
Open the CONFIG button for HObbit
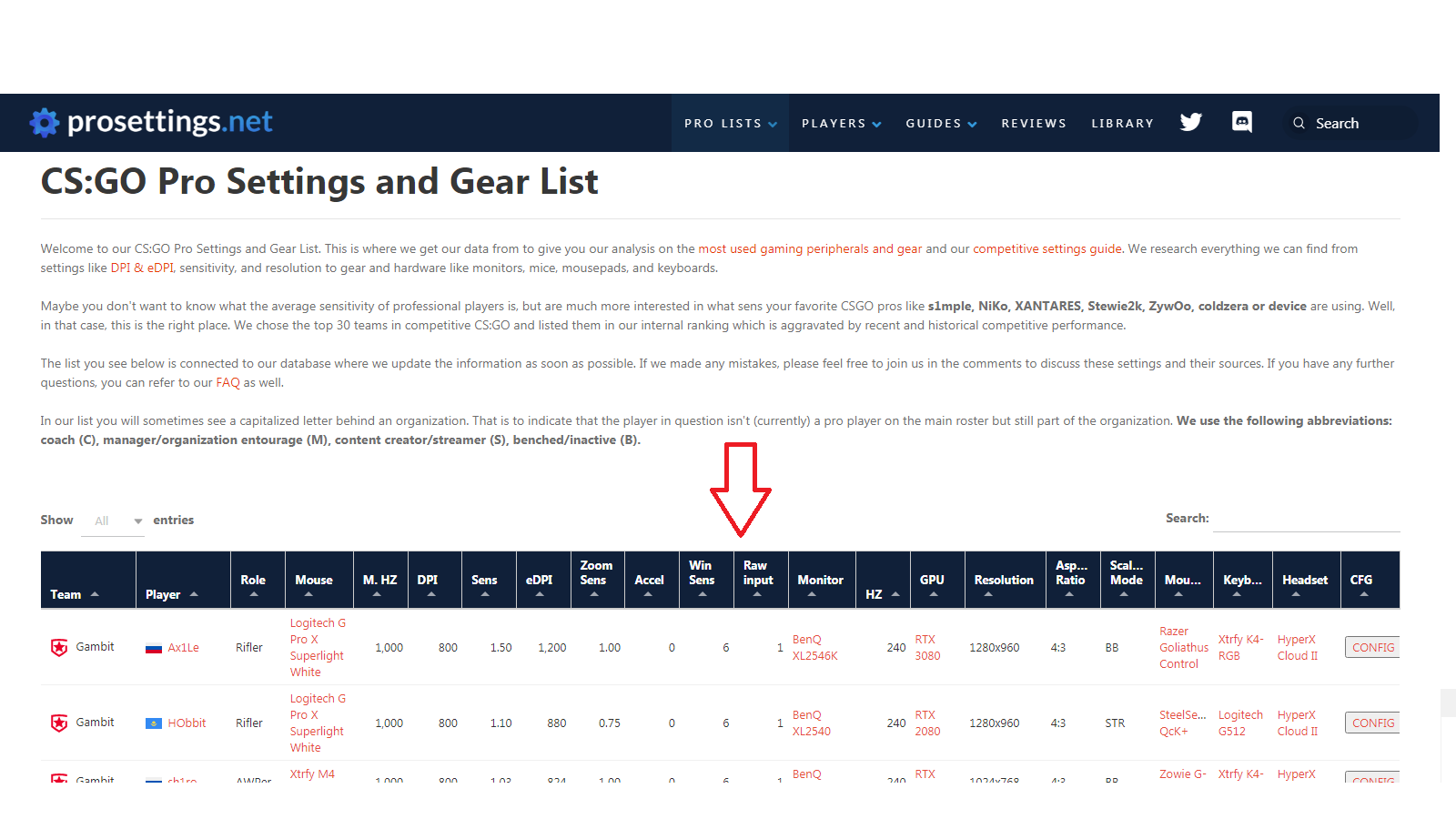(x=1372, y=723)
